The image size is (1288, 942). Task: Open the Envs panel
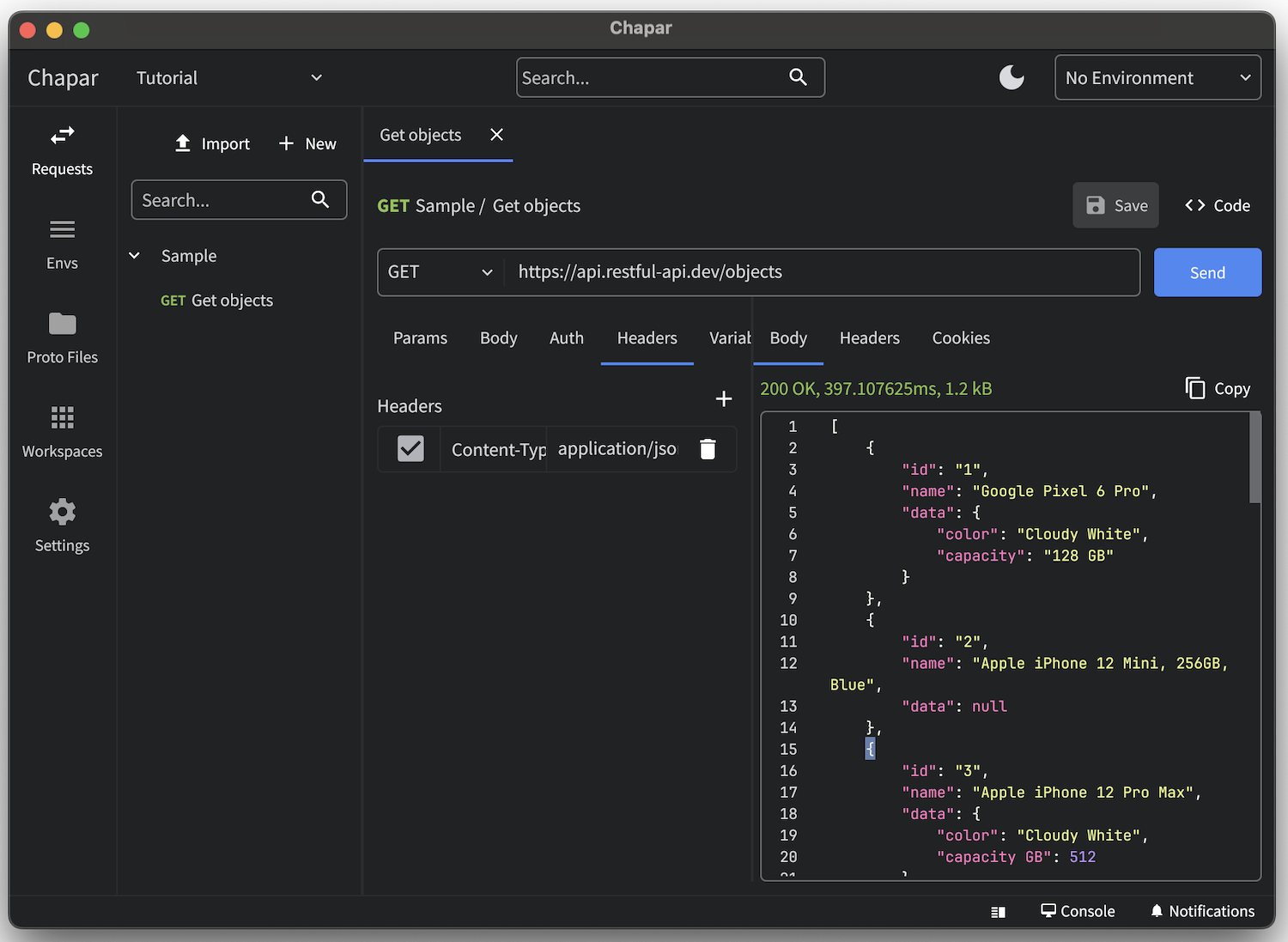click(62, 244)
